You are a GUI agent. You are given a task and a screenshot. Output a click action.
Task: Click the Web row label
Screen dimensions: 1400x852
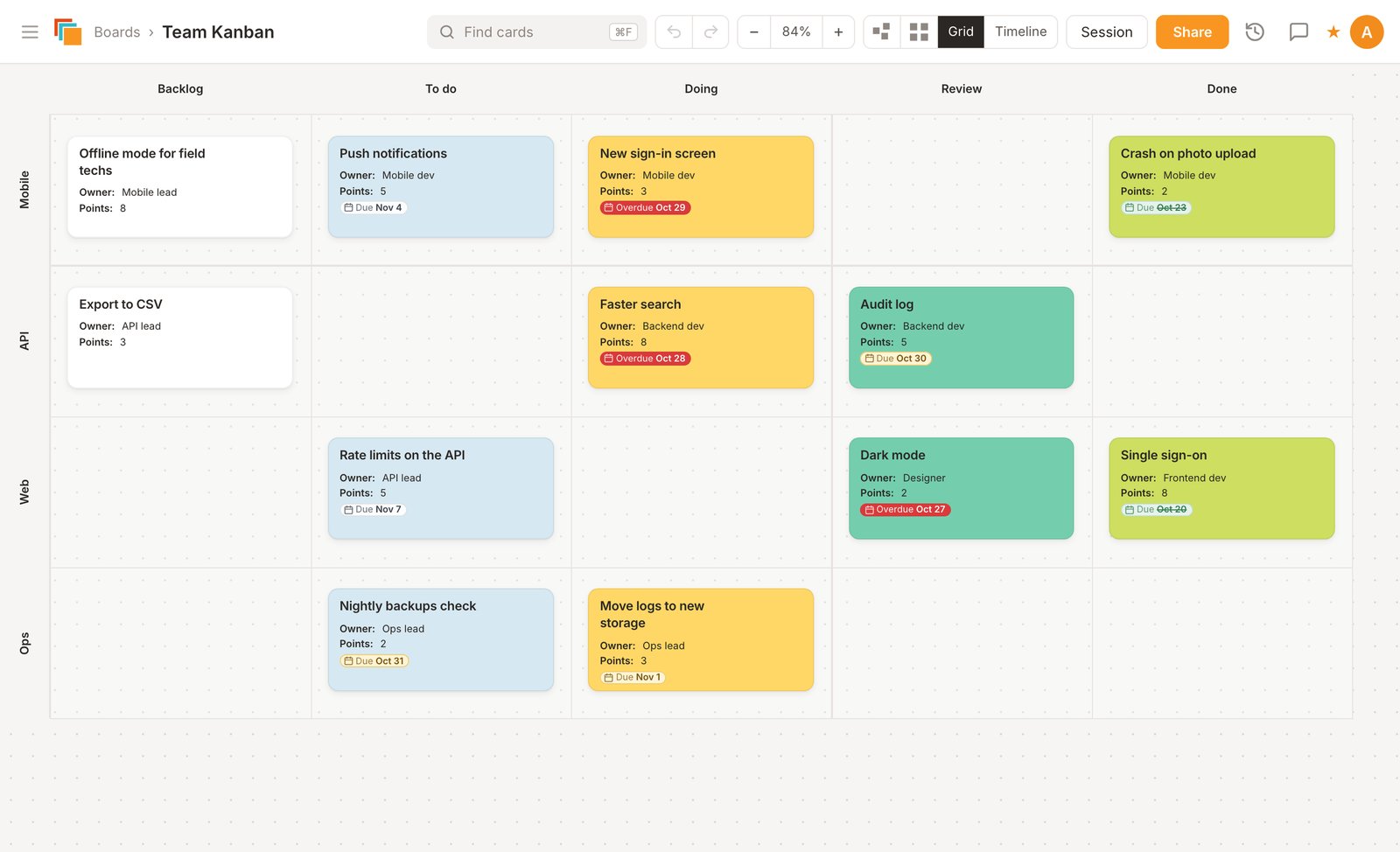tap(24, 492)
